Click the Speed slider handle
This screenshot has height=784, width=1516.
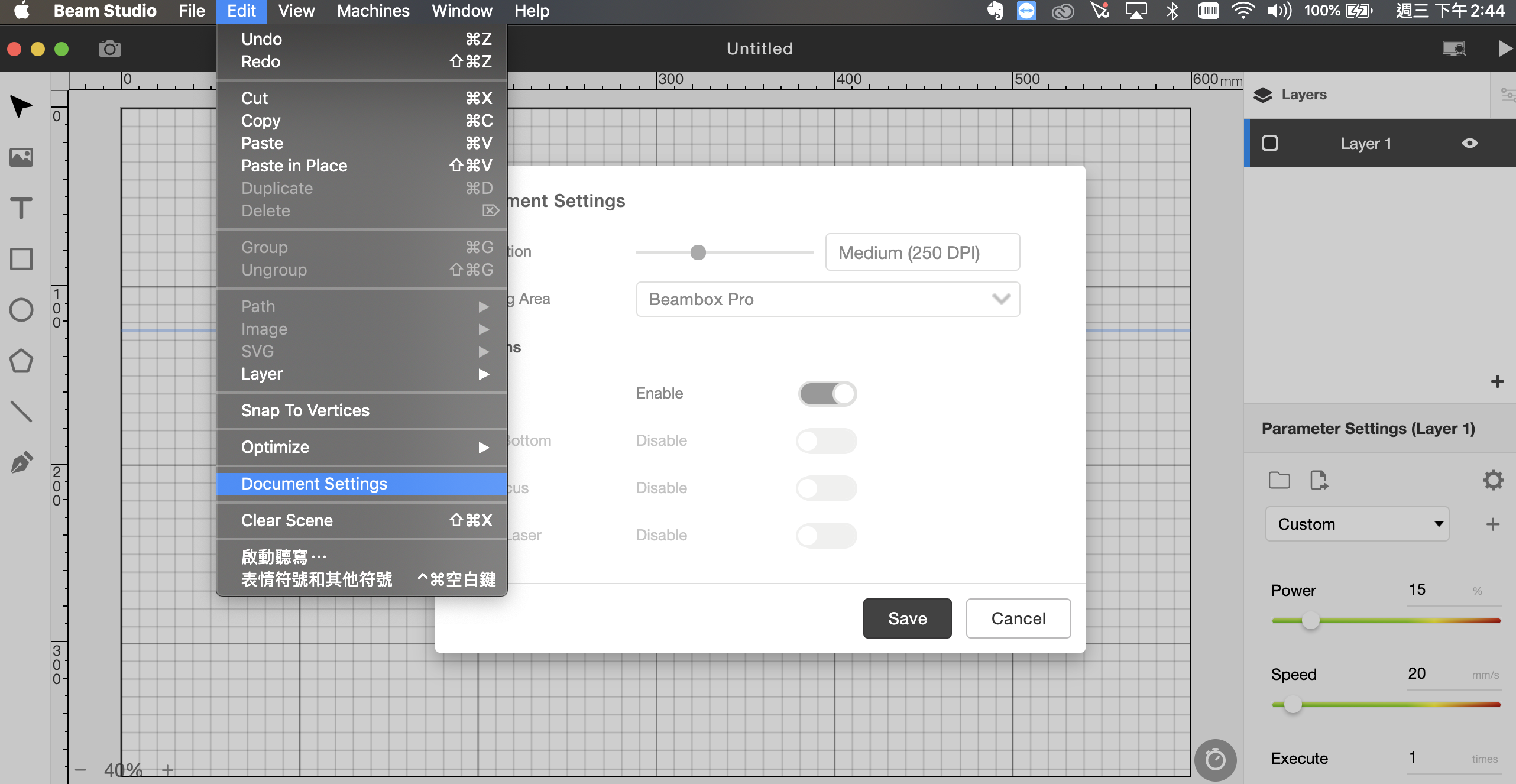point(1293,705)
